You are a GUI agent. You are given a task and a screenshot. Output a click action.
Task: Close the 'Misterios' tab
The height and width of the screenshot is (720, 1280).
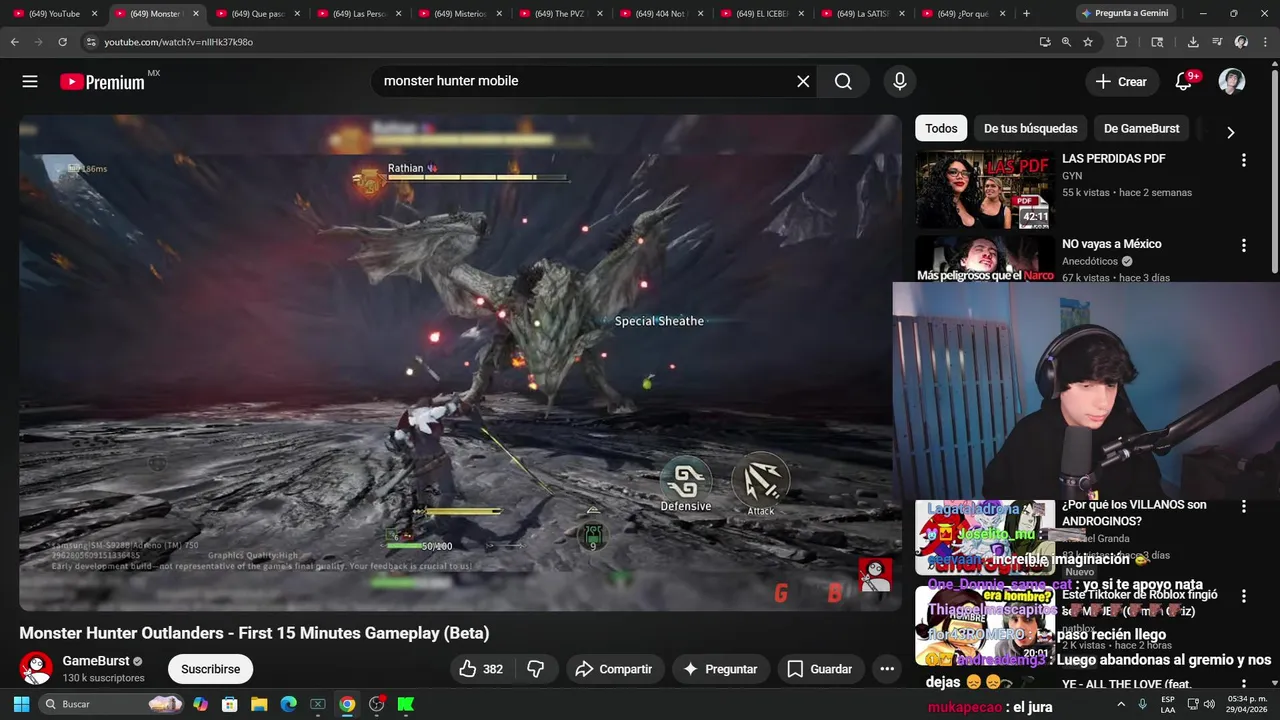[x=499, y=14]
